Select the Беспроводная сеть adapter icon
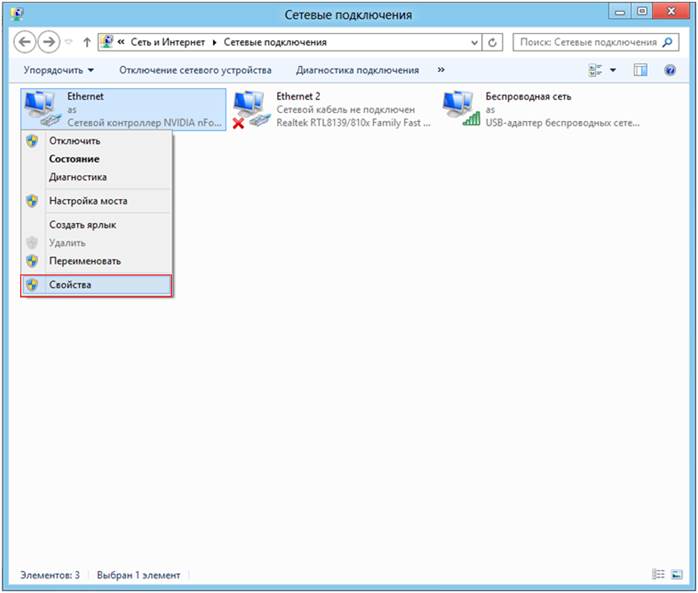698x593 pixels. coord(461,108)
